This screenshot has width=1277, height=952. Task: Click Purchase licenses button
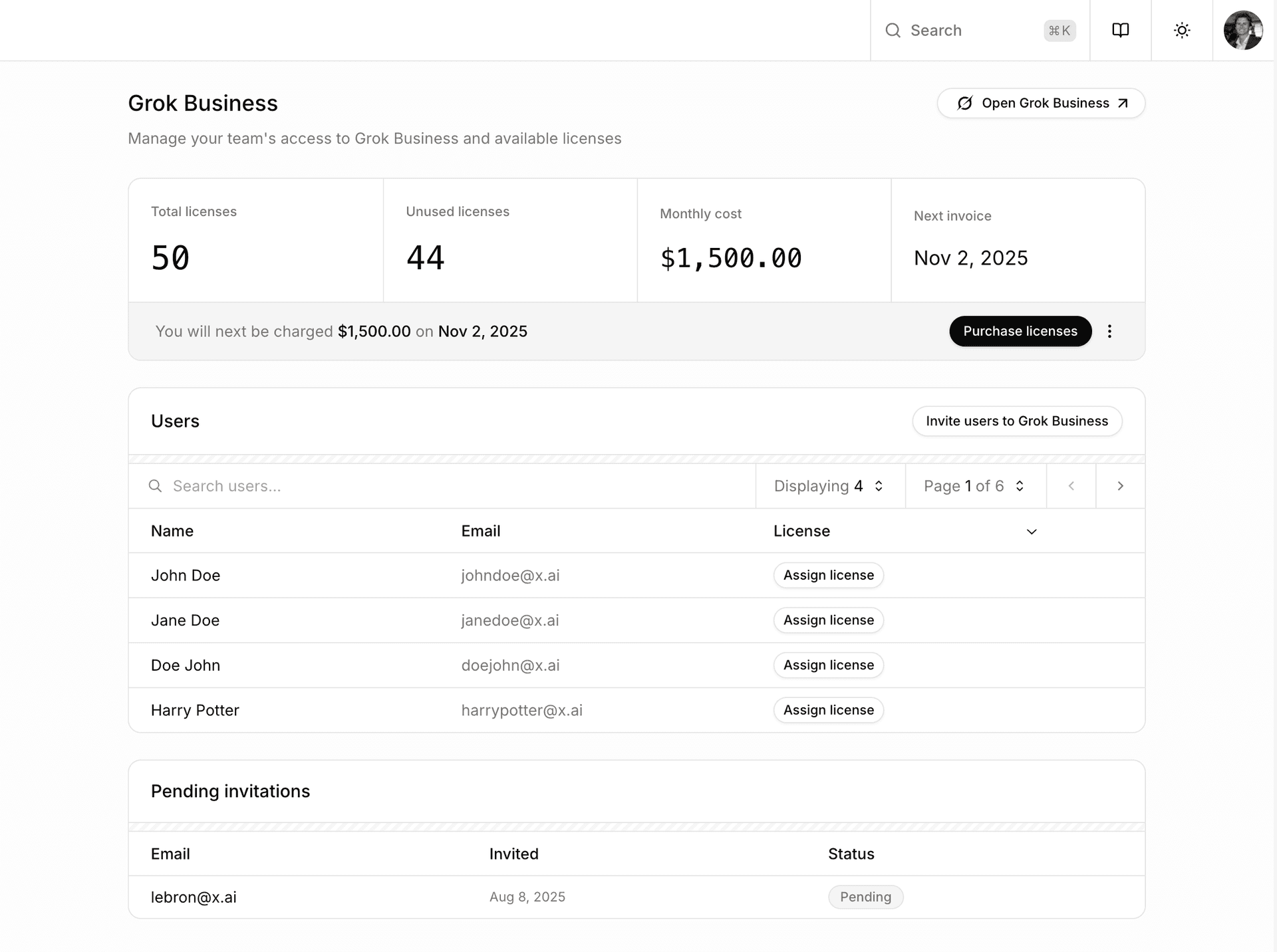tap(1020, 331)
